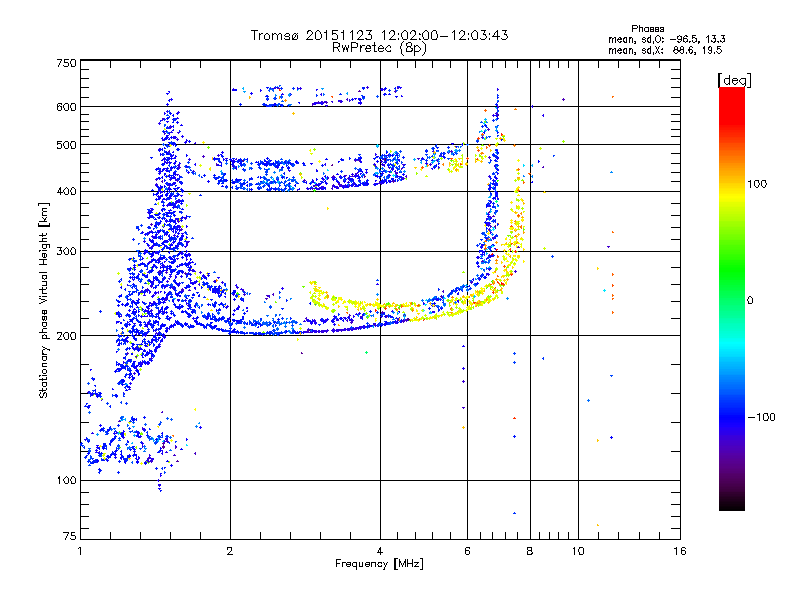Click the subtitle 'RwPretec (8p)'
Screen dimensions: 800x600
click(x=379, y=48)
